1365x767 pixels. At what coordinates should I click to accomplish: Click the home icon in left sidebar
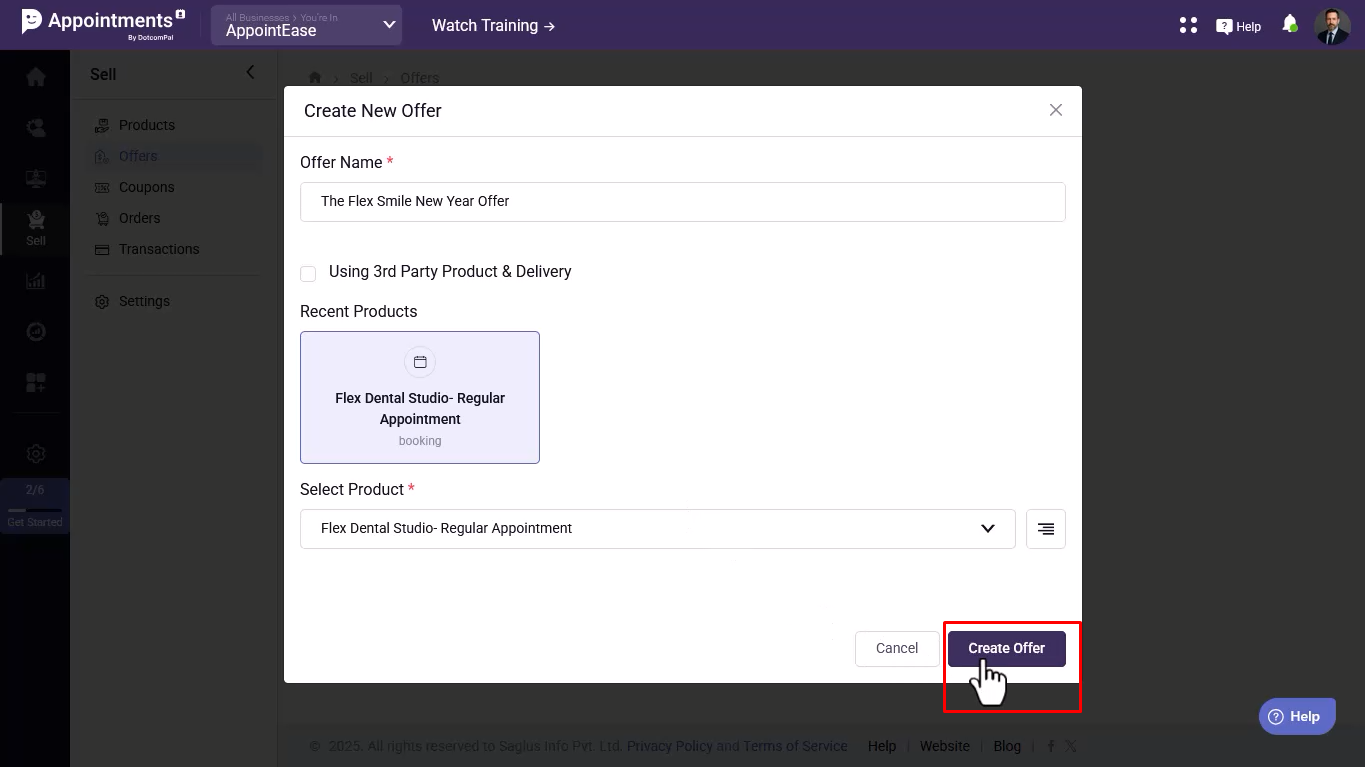pos(36,77)
